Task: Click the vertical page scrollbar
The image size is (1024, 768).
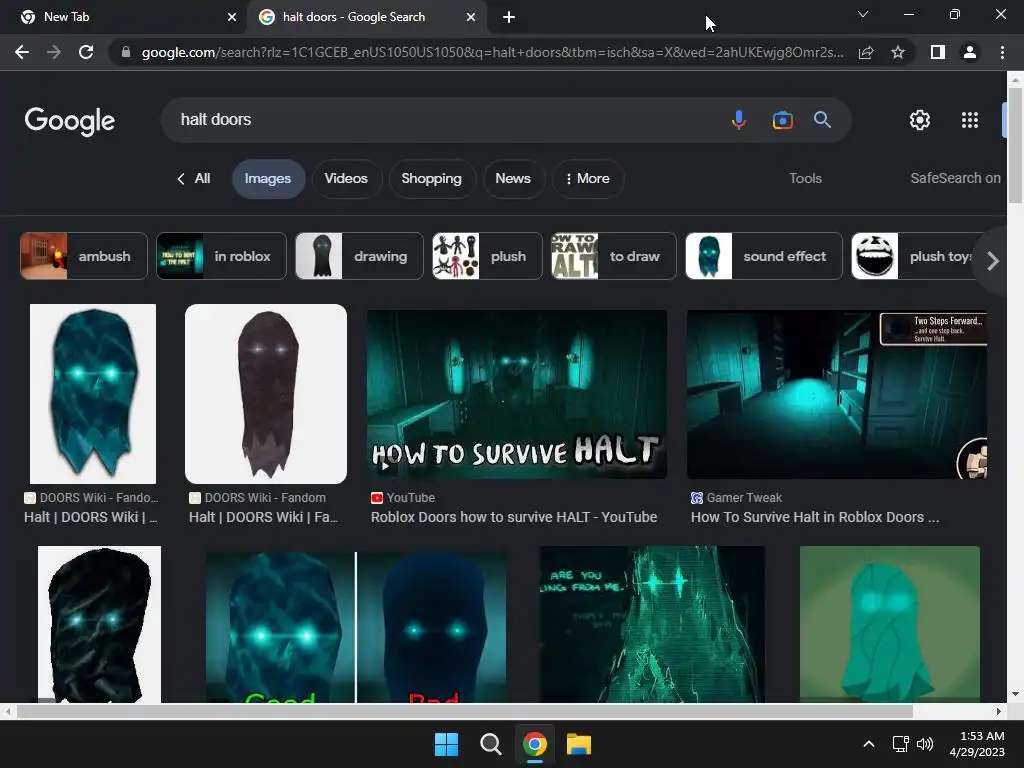Action: pyautogui.click(x=1015, y=146)
